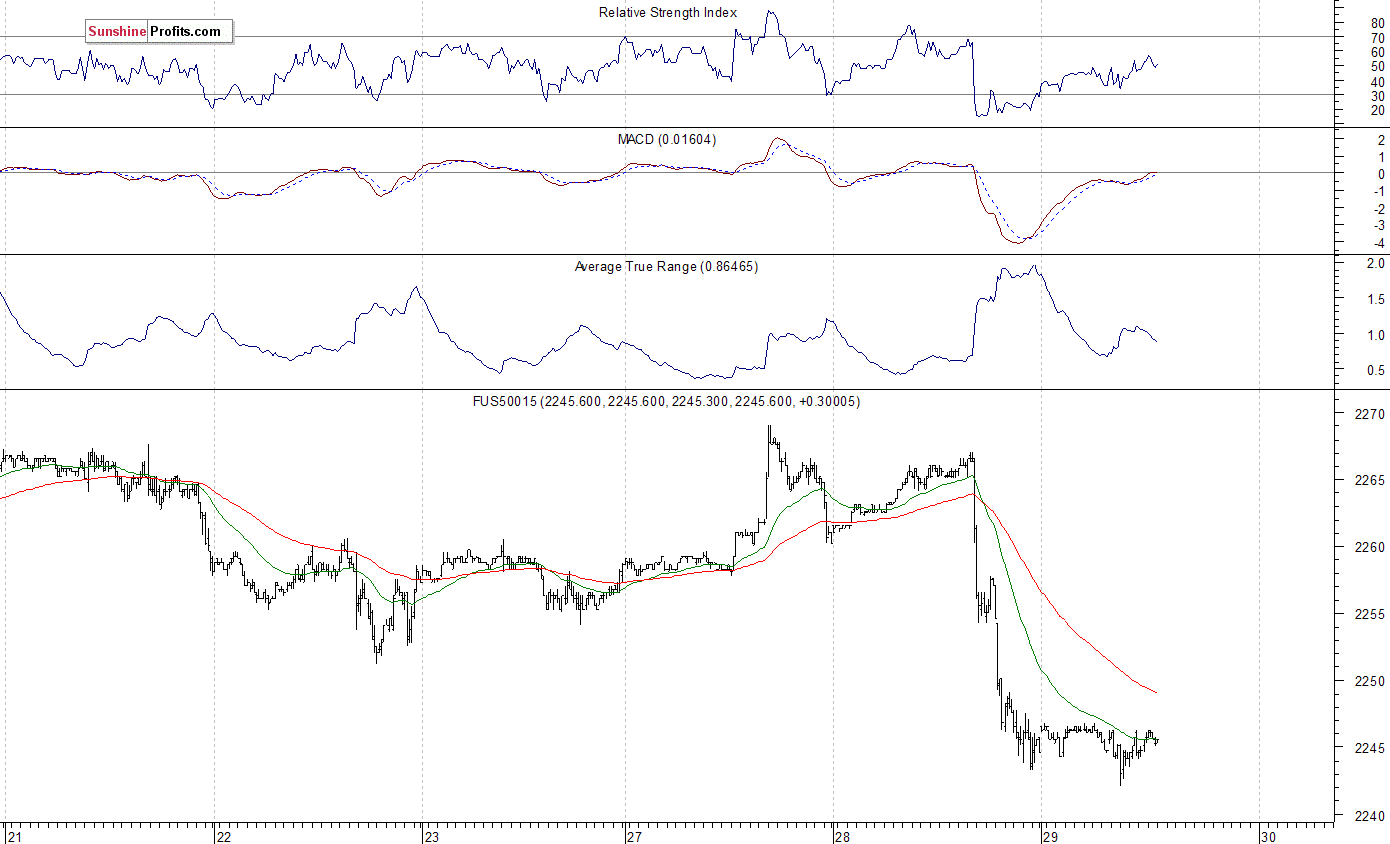Click the 2255 price axis label
Image resolution: width=1390 pixels, height=844 pixels.
[x=1370, y=615]
